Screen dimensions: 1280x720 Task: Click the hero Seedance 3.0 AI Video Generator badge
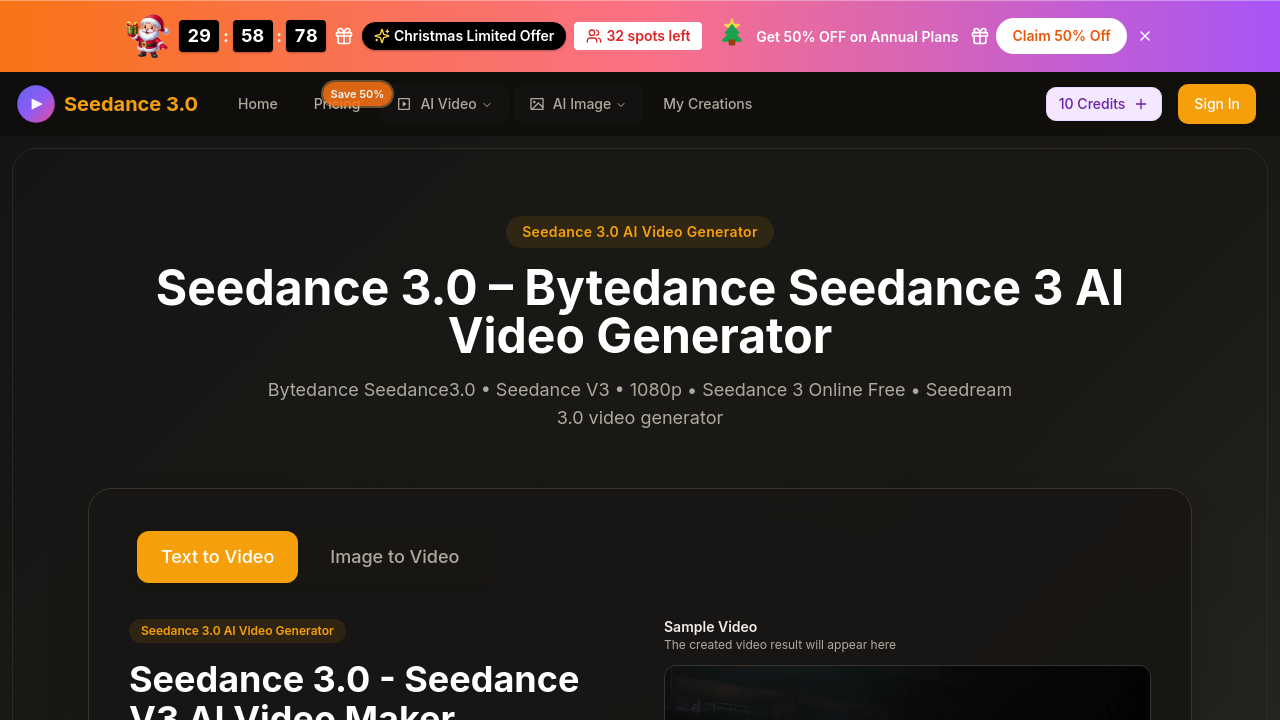[x=640, y=232]
